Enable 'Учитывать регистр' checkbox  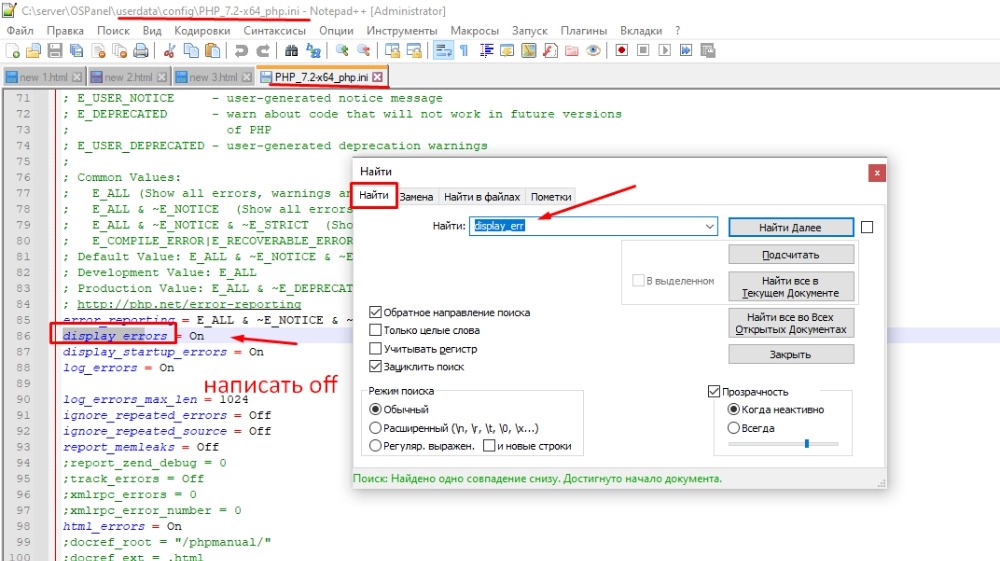tap(376, 349)
